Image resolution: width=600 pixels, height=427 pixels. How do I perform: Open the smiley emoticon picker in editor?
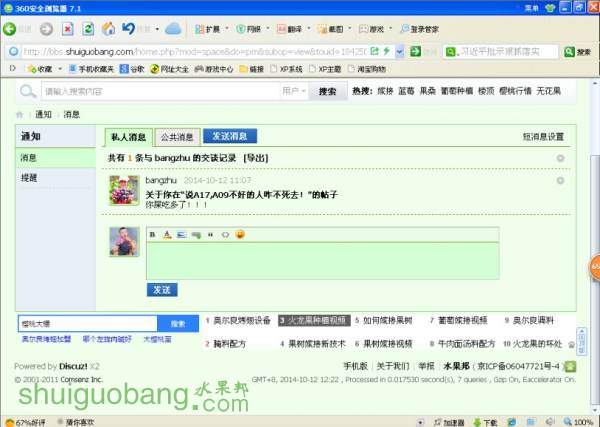point(240,234)
